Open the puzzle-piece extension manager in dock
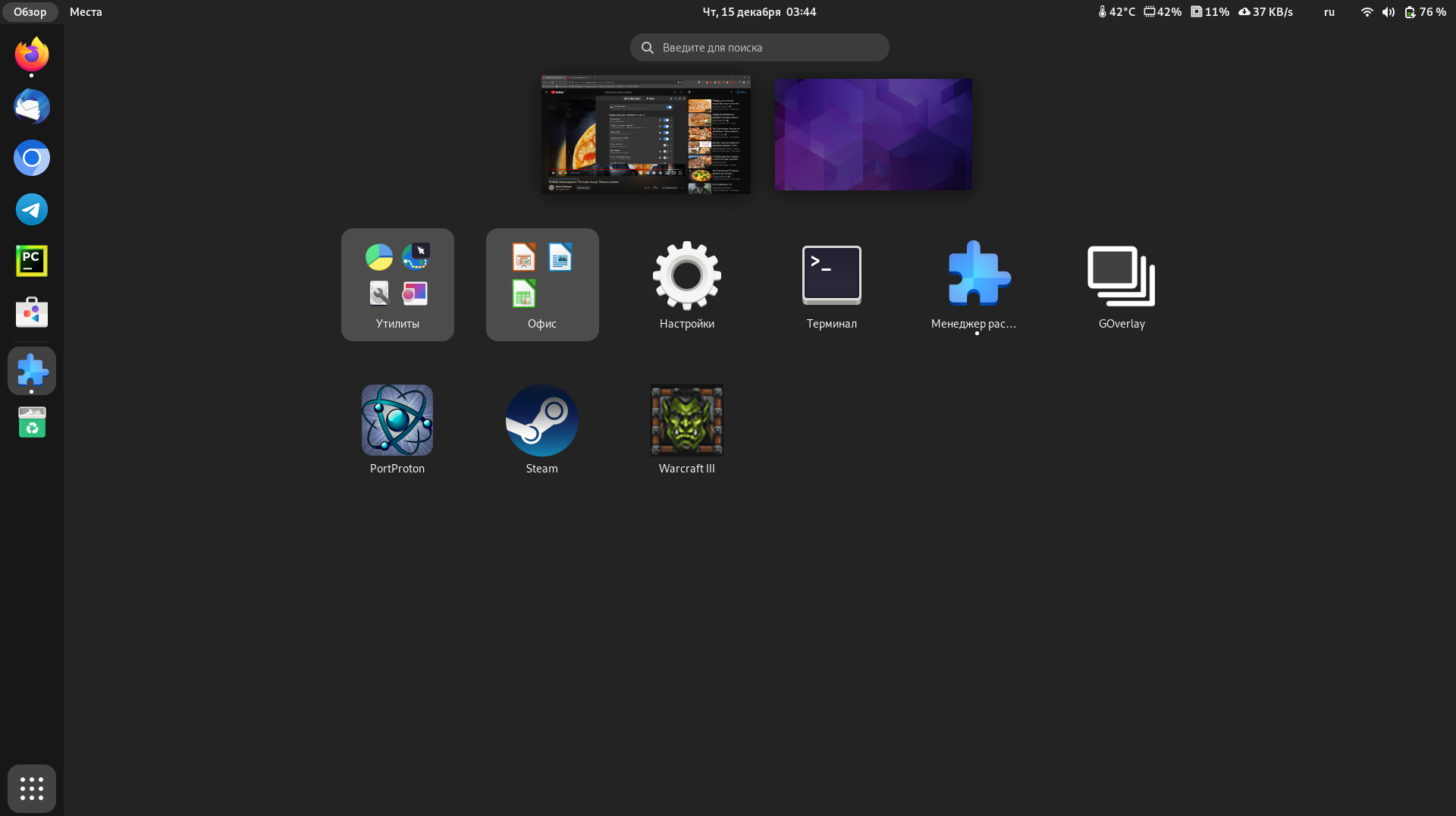 click(x=32, y=371)
